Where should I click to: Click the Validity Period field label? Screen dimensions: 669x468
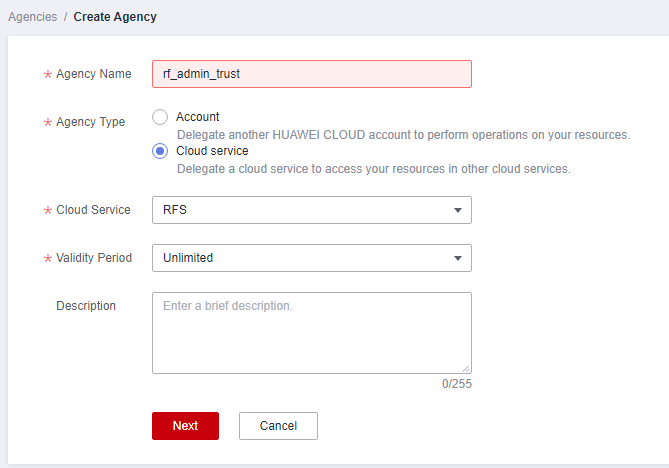coord(93,258)
